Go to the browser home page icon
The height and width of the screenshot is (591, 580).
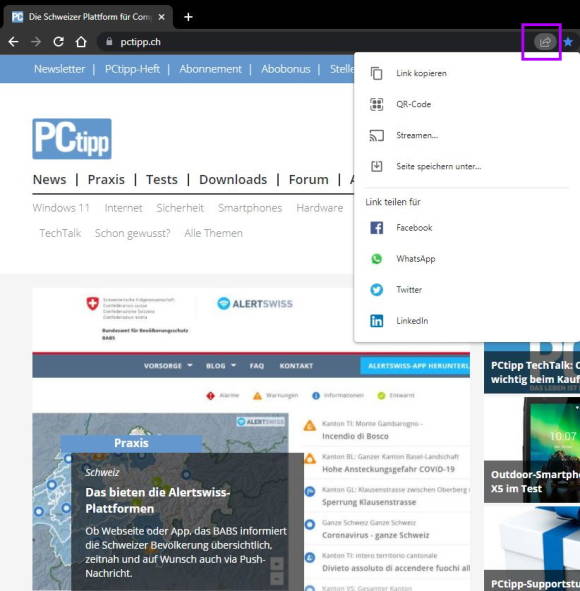coord(81,41)
